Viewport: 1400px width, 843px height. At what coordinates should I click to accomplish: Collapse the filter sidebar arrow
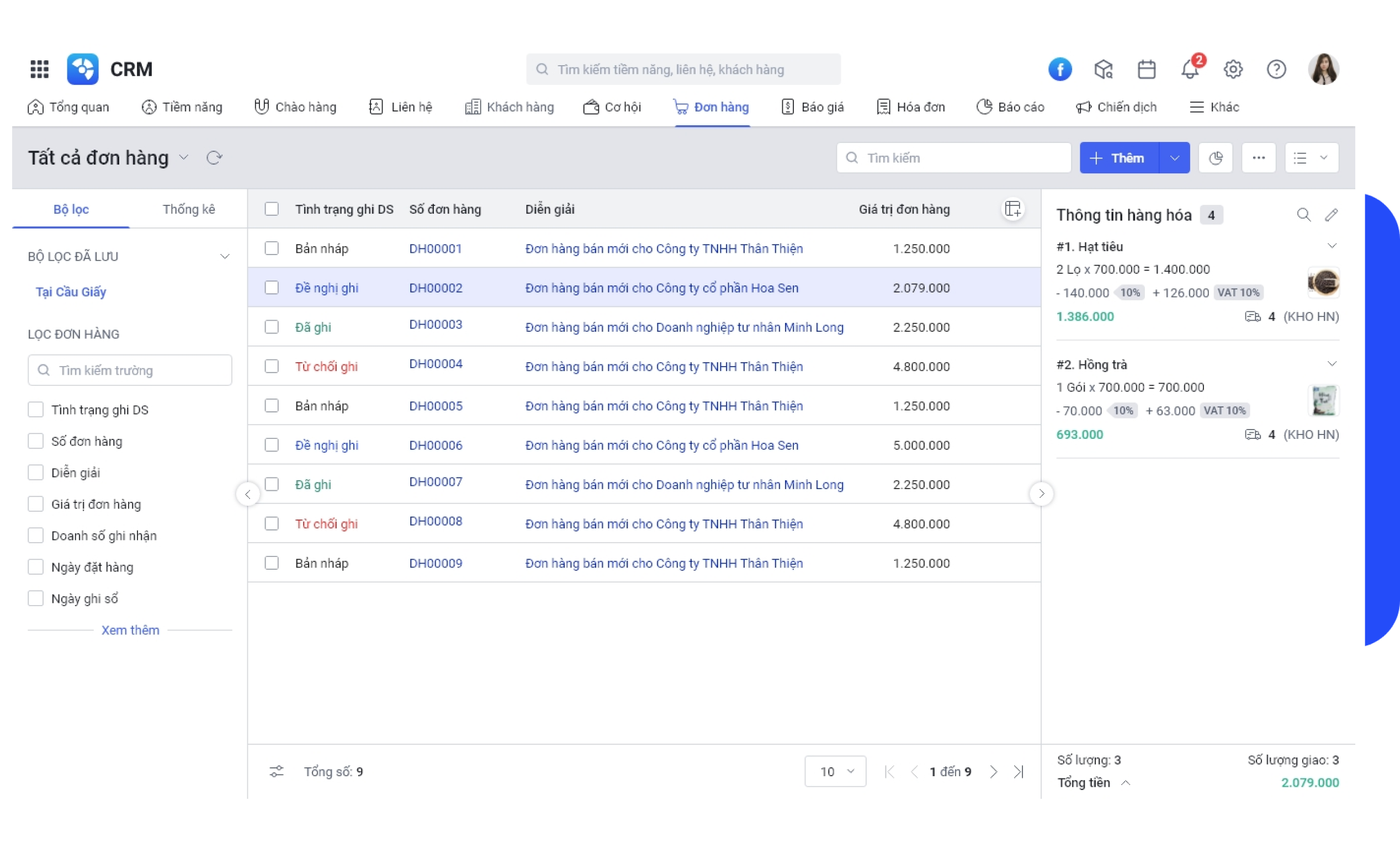(248, 494)
